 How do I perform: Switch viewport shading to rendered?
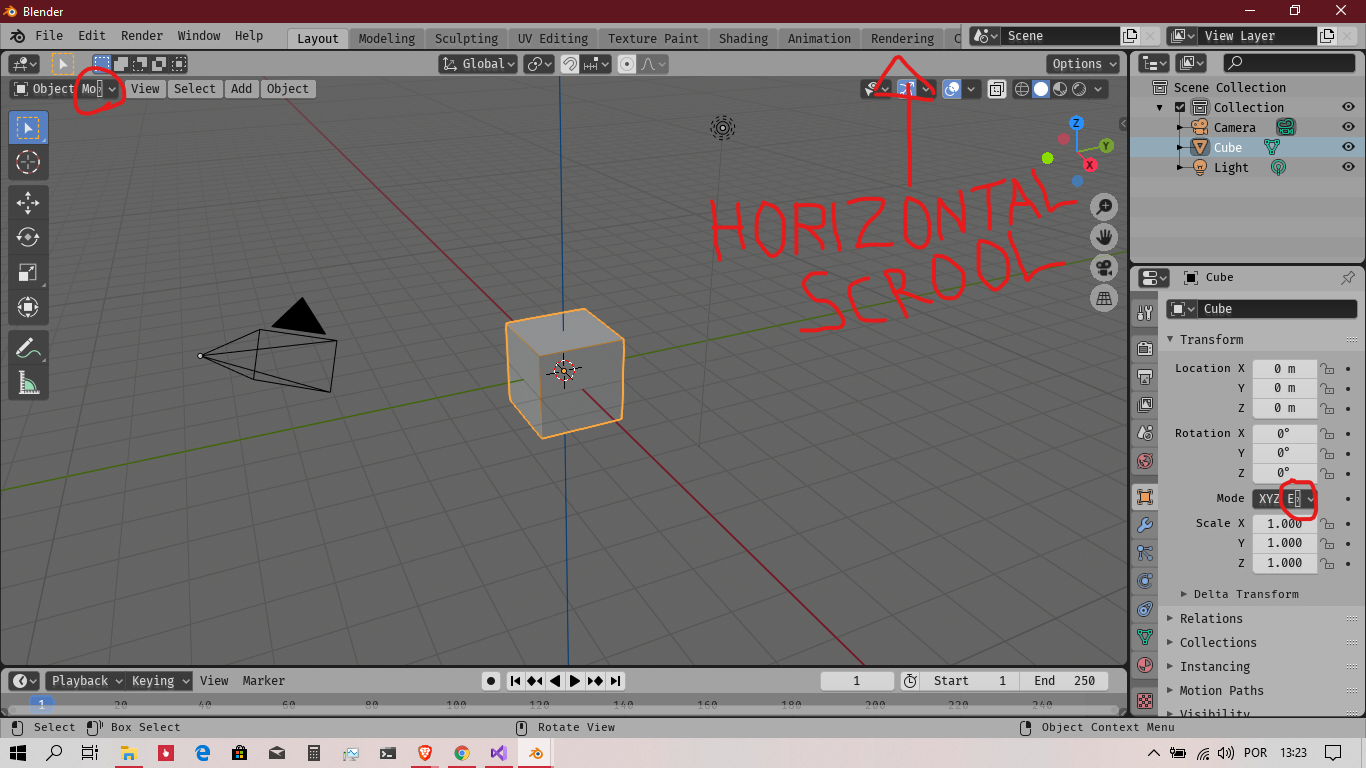click(1079, 89)
